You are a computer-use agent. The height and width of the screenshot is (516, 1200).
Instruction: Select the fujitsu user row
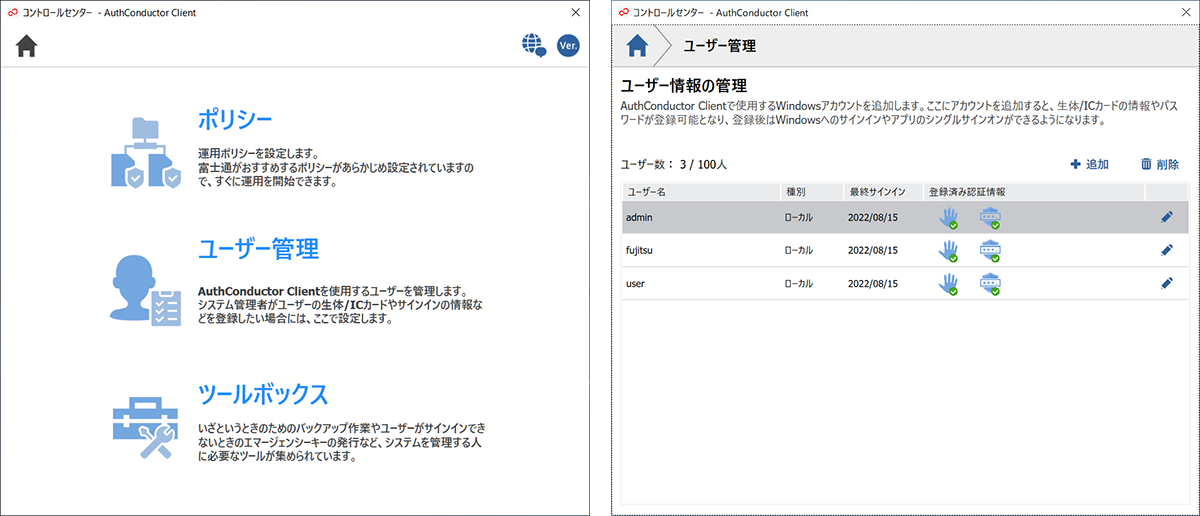pyautogui.click(x=905, y=250)
